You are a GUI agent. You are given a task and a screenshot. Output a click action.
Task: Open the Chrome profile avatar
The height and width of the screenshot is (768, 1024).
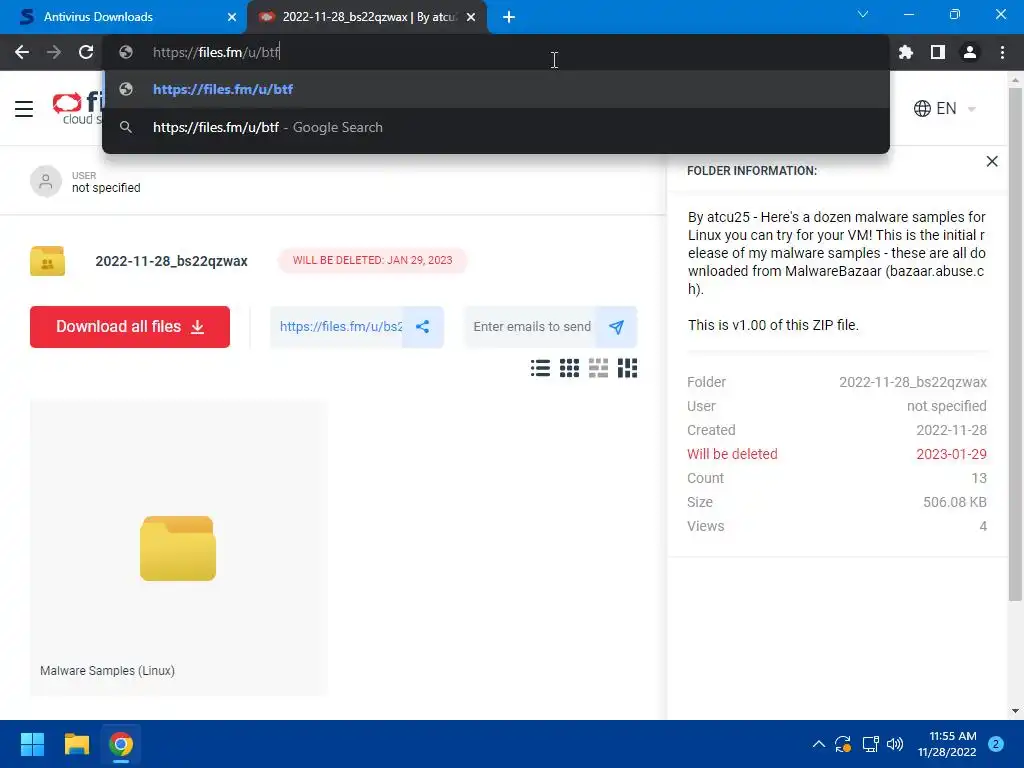tap(970, 52)
